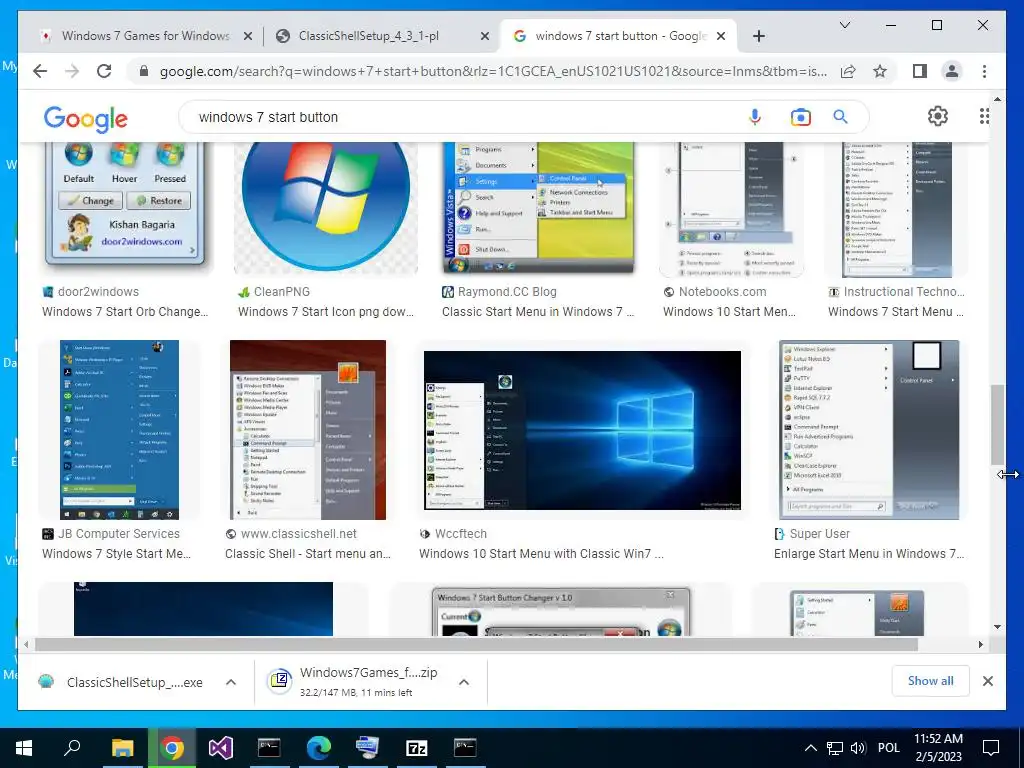This screenshot has width=1024, height=768.
Task: Close the ClassicShellSetup tab
Action: pos(485,37)
